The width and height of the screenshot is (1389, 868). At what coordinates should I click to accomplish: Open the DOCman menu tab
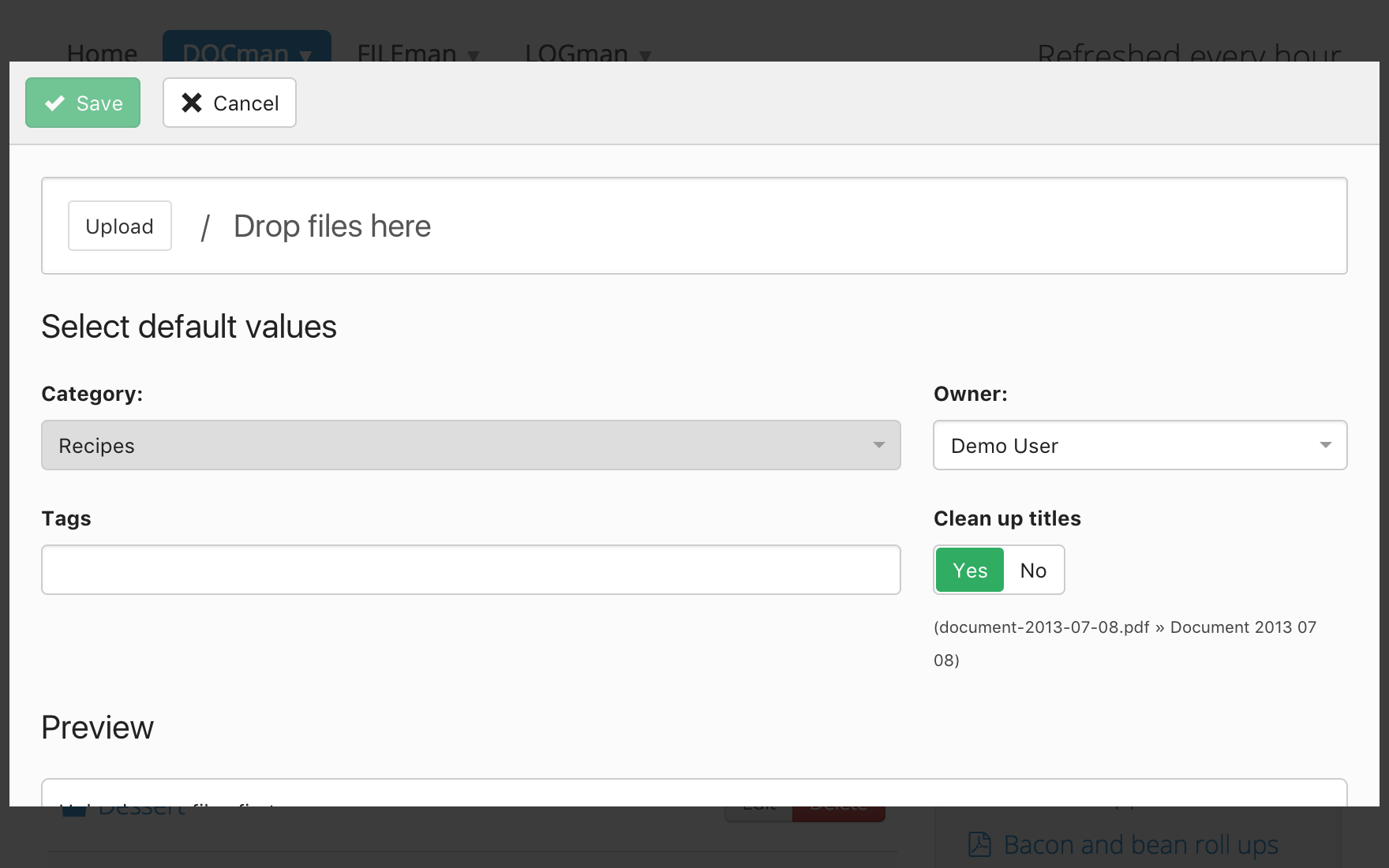(x=246, y=51)
